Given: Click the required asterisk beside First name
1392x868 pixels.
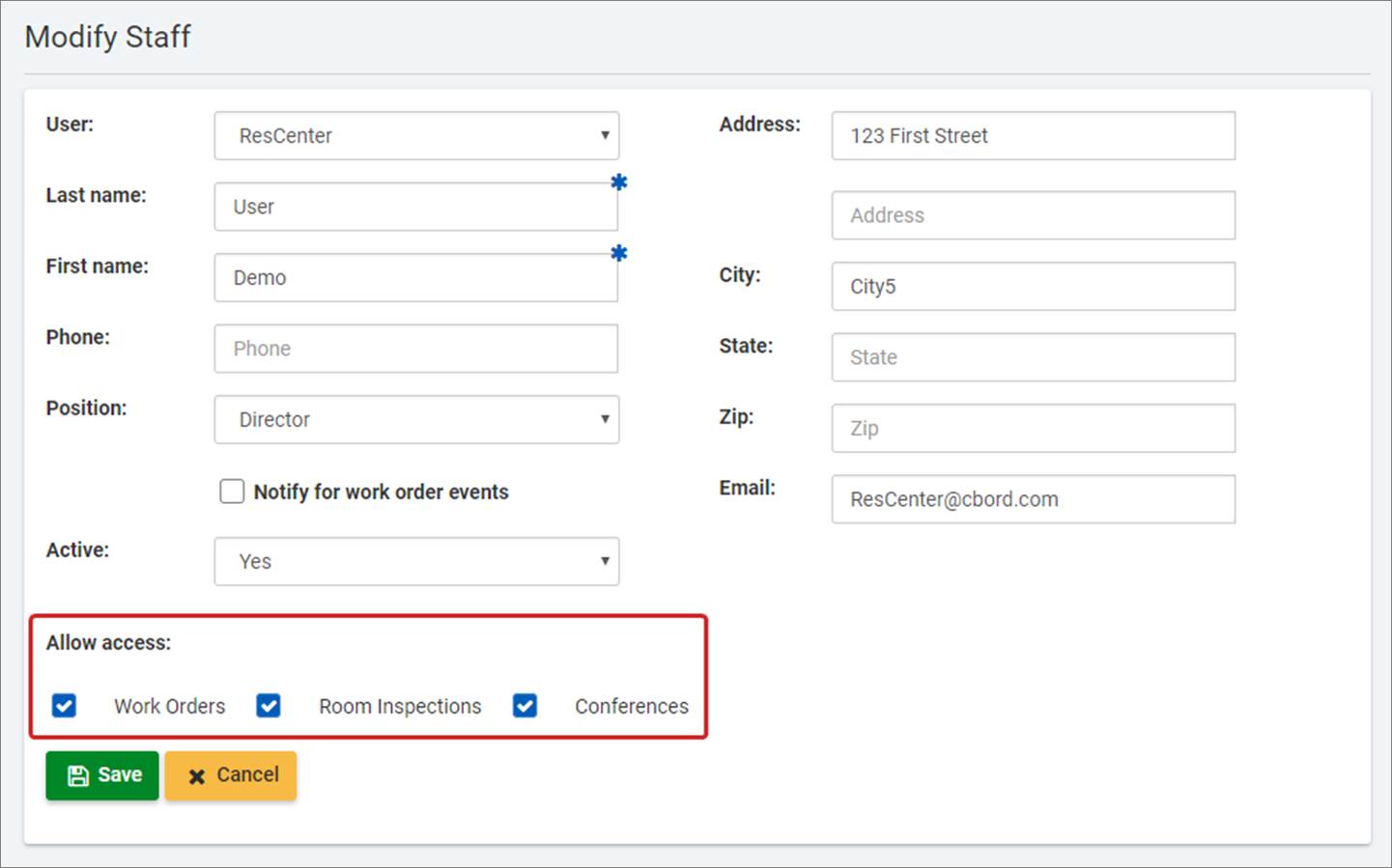Looking at the screenshot, I should [619, 254].
